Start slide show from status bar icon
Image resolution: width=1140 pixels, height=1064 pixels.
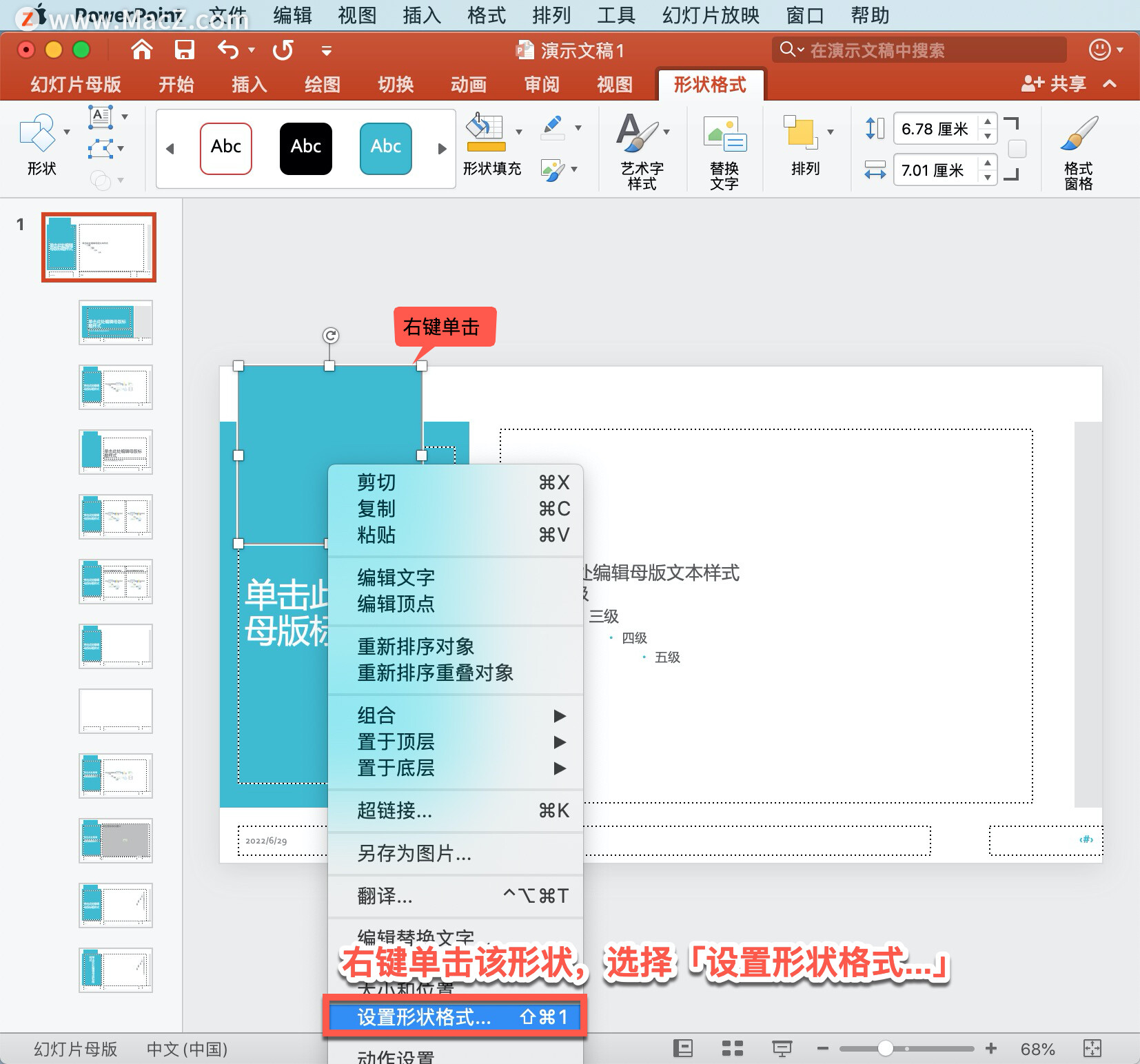(x=782, y=1048)
